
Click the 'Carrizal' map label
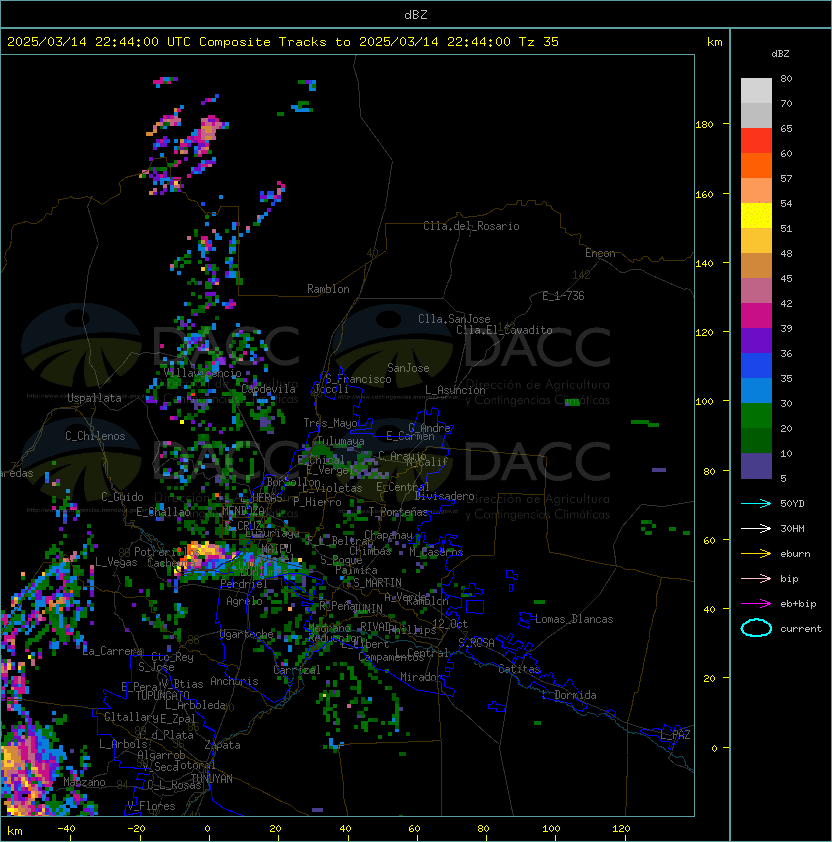click(x=296, y=670)
